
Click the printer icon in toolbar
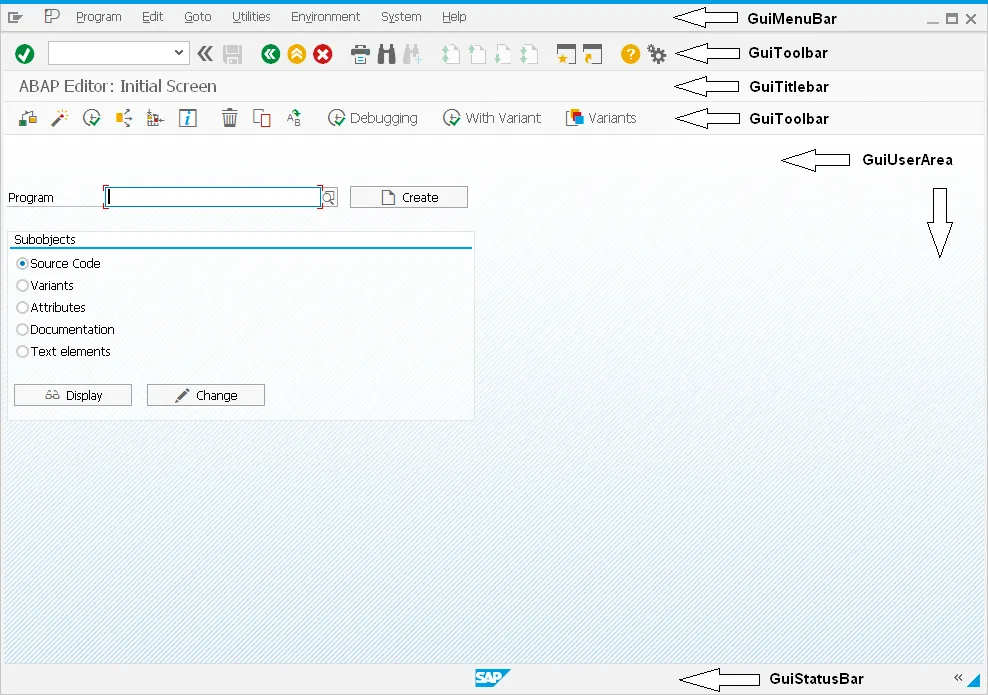(361, 54)
